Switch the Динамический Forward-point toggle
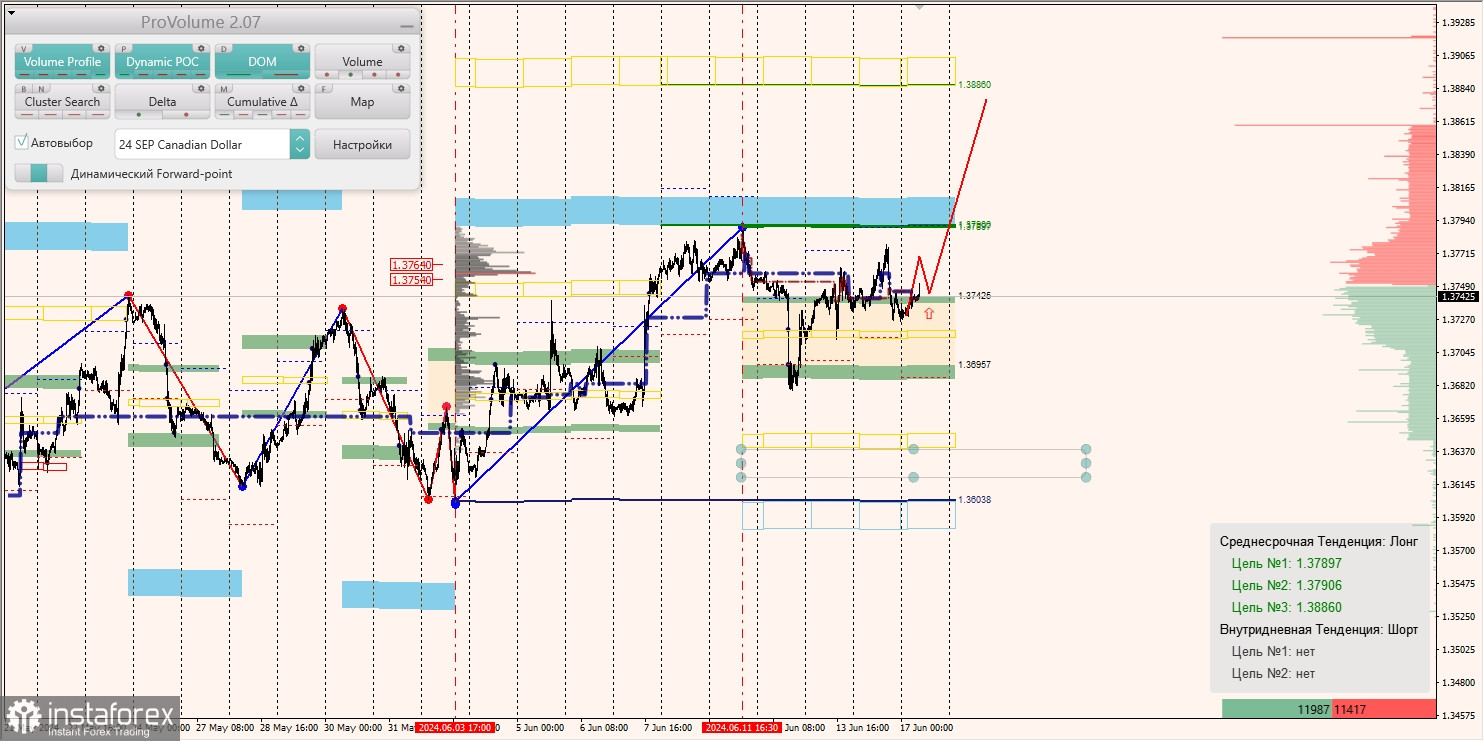Screen dimensions: 1484x741 pos(39,173)
